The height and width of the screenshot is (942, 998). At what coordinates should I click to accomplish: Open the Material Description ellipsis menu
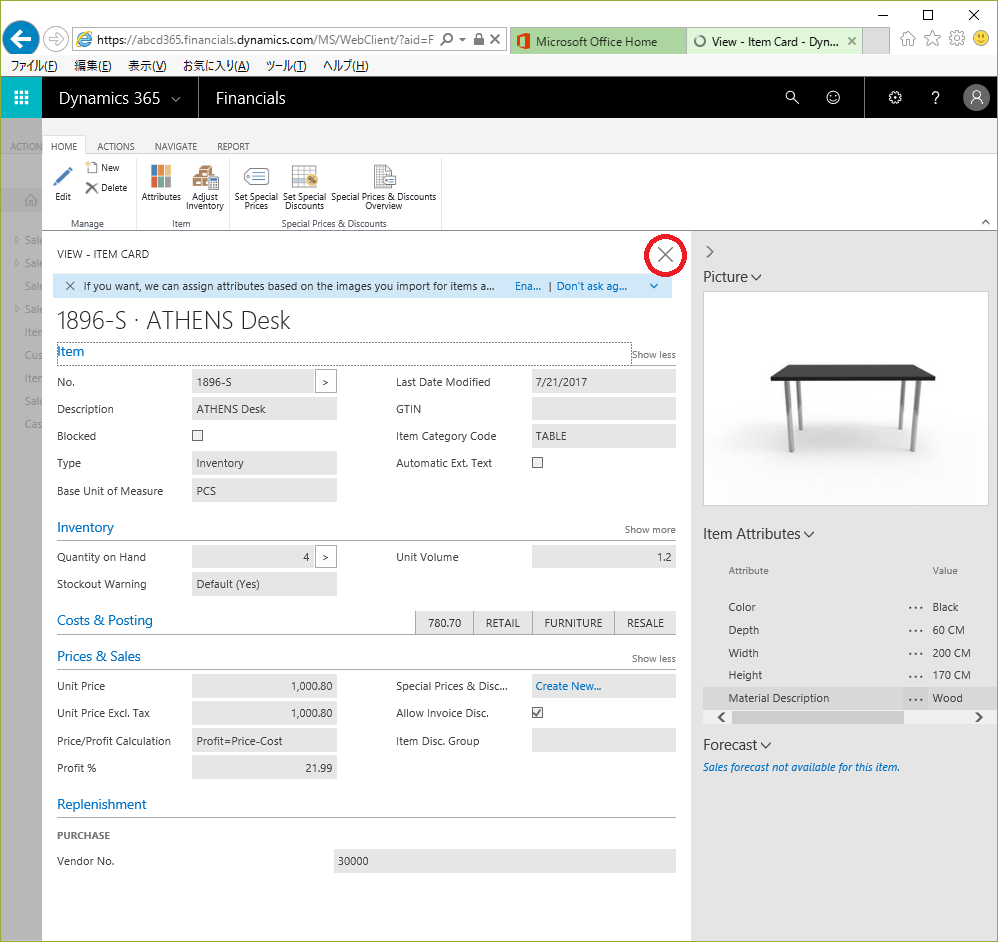tap(915, 698)
